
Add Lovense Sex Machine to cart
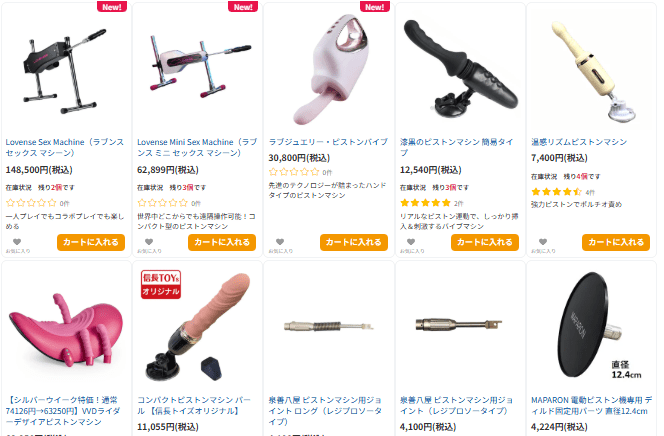pyautogui.click(x=91, y=242)
